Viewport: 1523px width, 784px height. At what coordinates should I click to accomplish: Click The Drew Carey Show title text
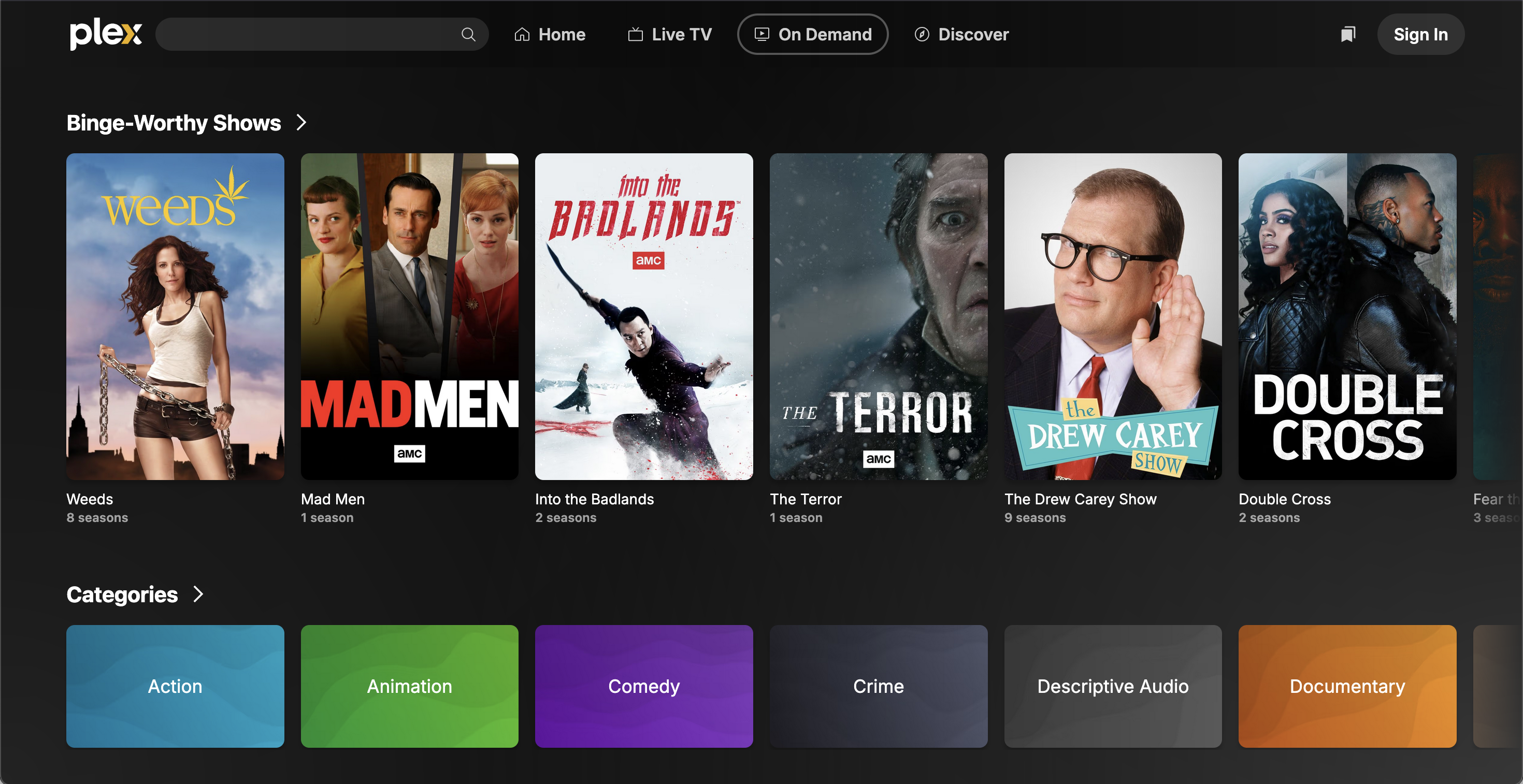[x=1081, y=499]
